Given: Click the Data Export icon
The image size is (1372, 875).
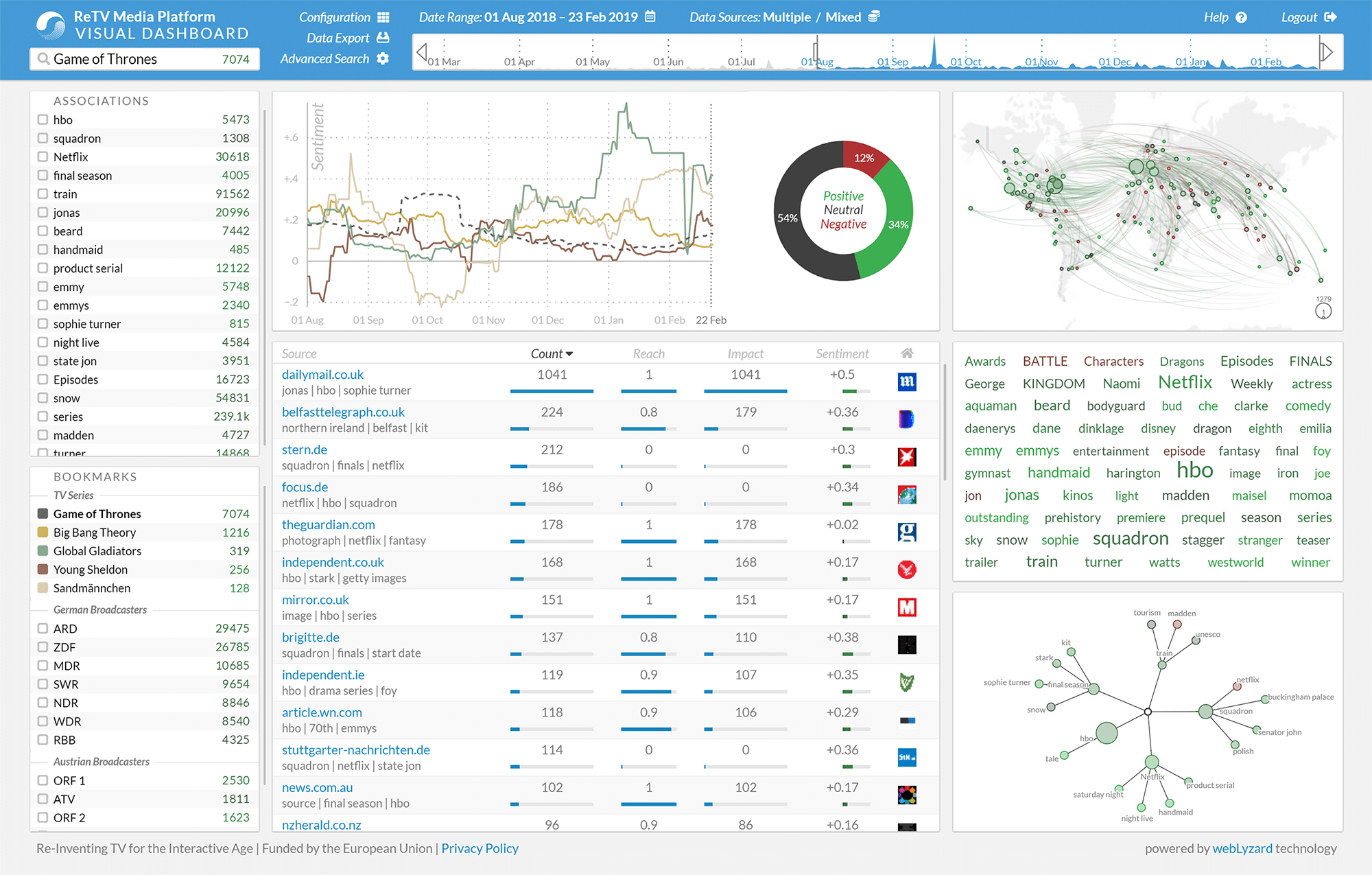Looking at the screenshot, I should (x=383, y=38).
